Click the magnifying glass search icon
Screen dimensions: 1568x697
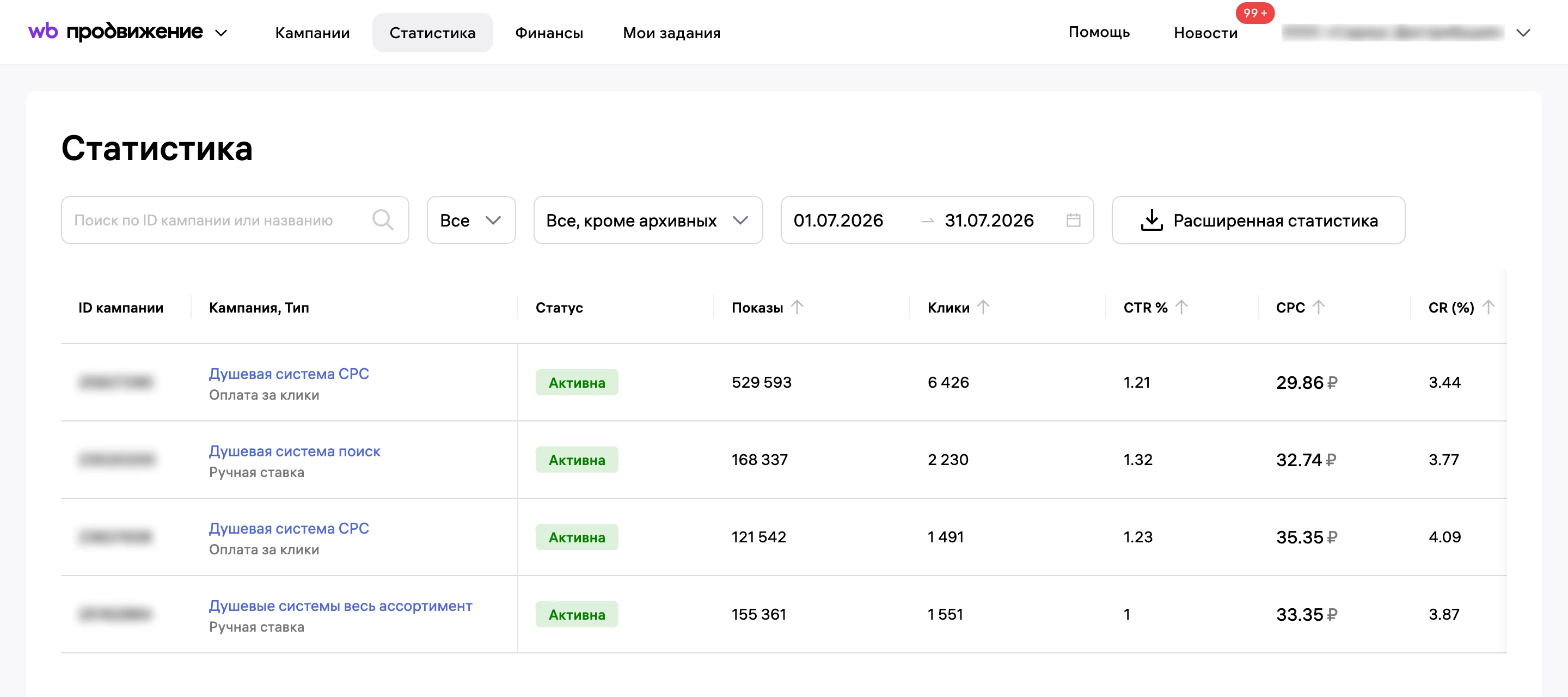click(383, 220)
